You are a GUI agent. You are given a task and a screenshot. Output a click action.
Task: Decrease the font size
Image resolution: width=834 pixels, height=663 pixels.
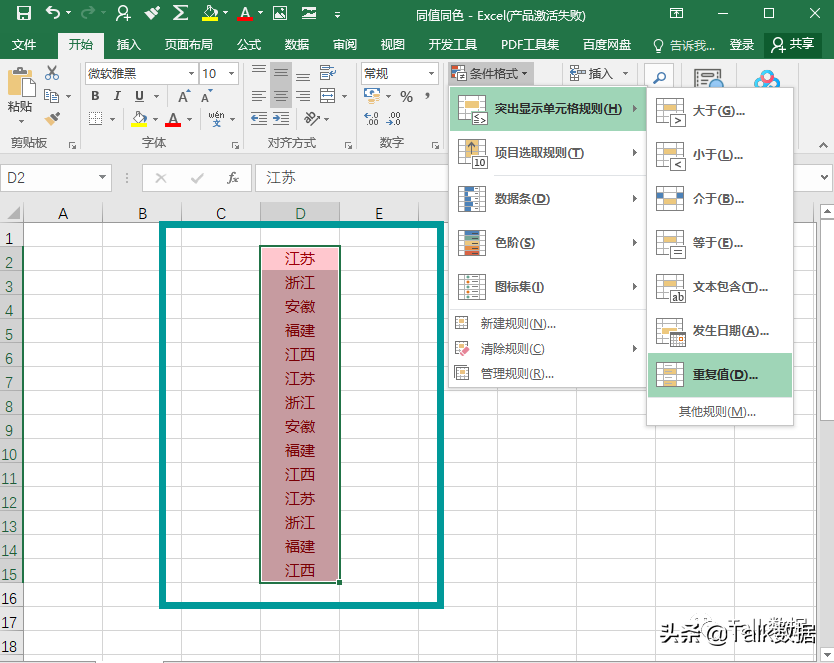tap(206, 97)
